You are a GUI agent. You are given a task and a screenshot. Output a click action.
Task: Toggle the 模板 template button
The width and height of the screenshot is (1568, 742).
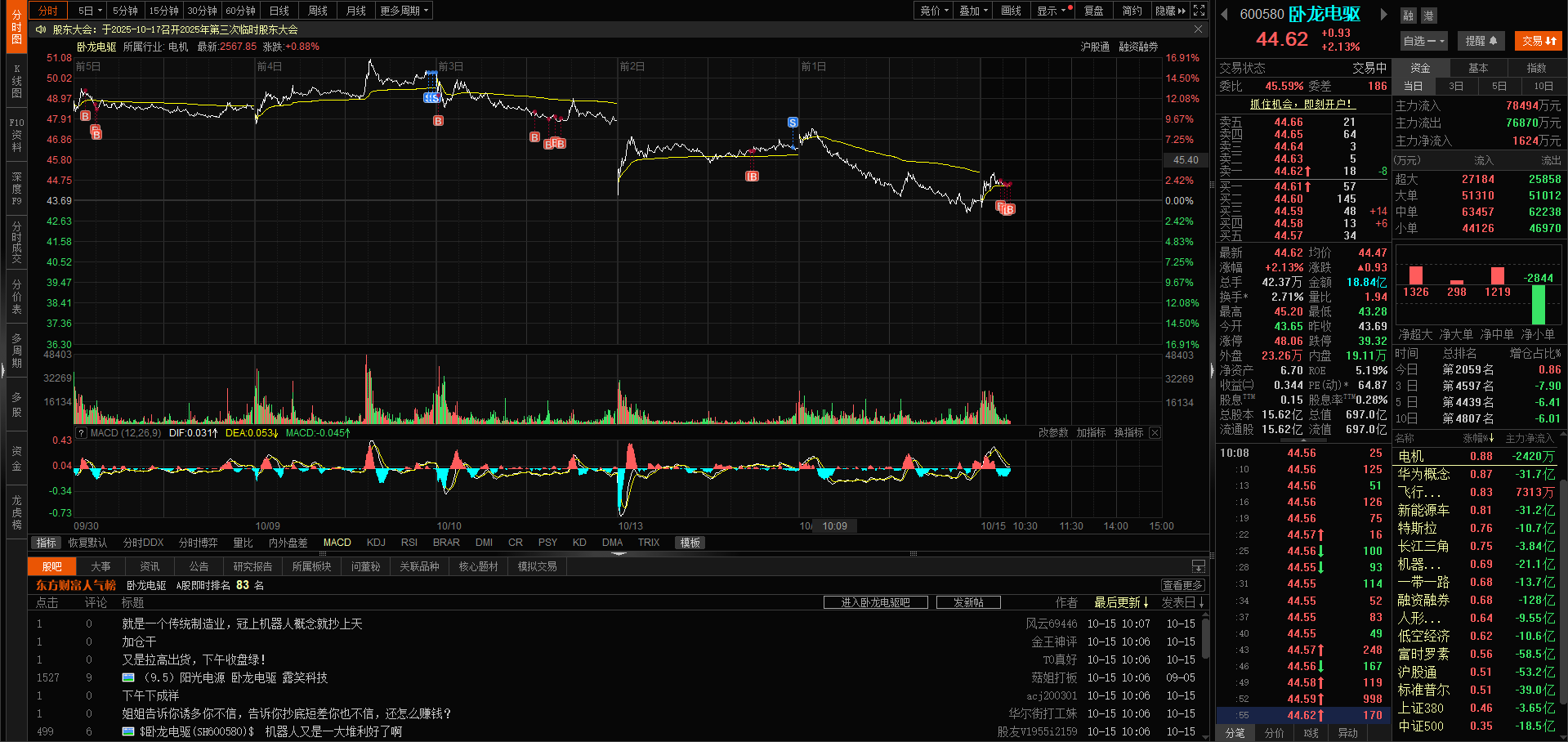click(x=690, y=543)
